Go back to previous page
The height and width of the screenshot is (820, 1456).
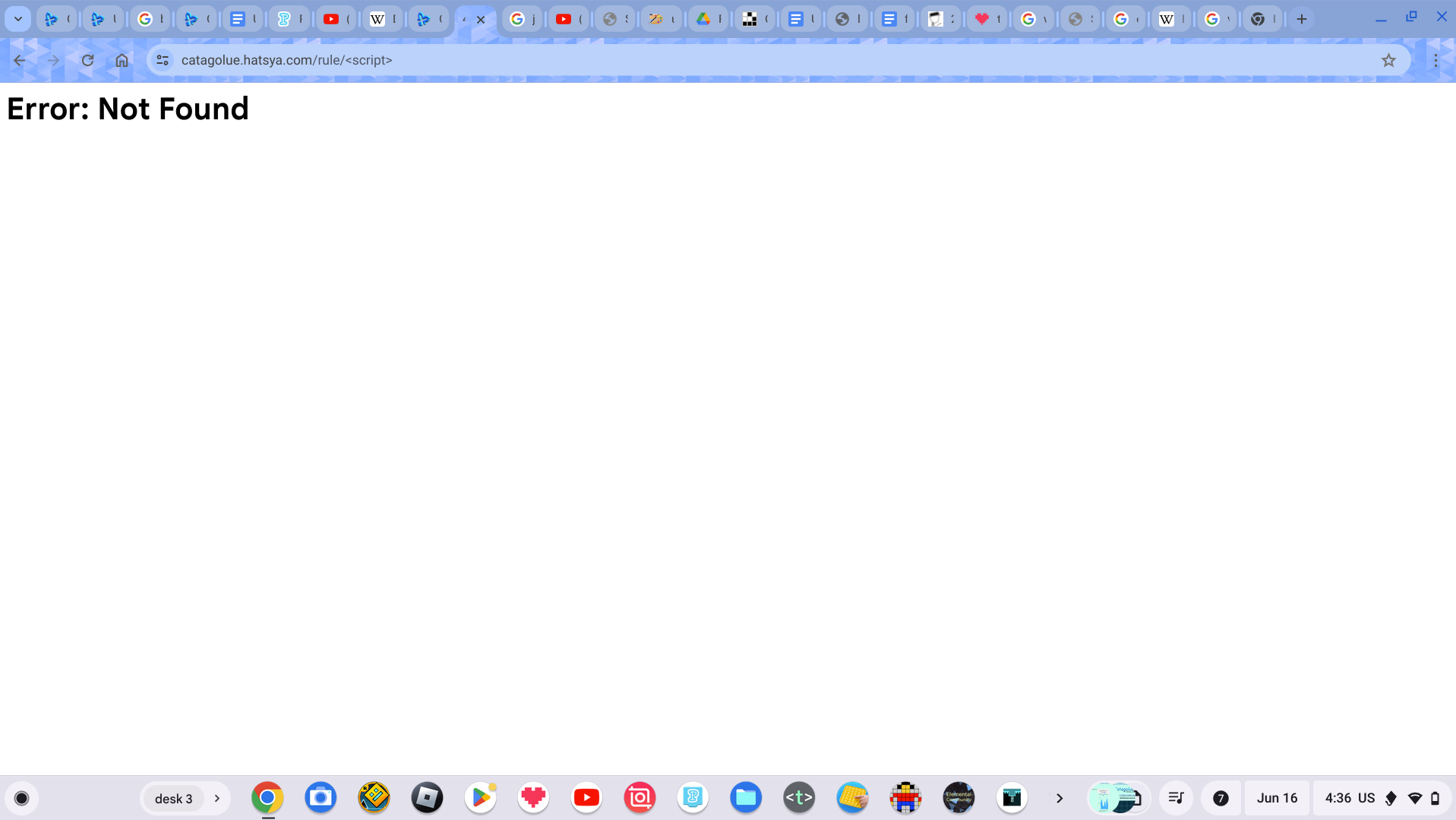[20, 60]
